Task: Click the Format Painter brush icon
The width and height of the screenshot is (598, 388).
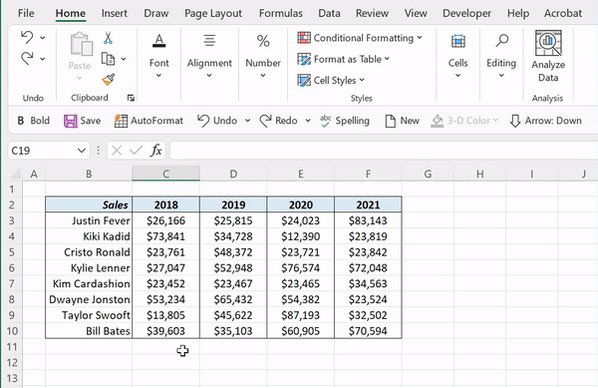Action: tap(108, 79)
